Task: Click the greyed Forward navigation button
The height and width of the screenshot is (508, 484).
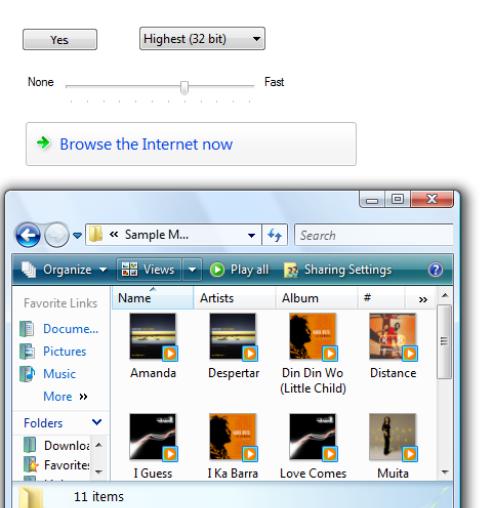Action: click(57, 235)
